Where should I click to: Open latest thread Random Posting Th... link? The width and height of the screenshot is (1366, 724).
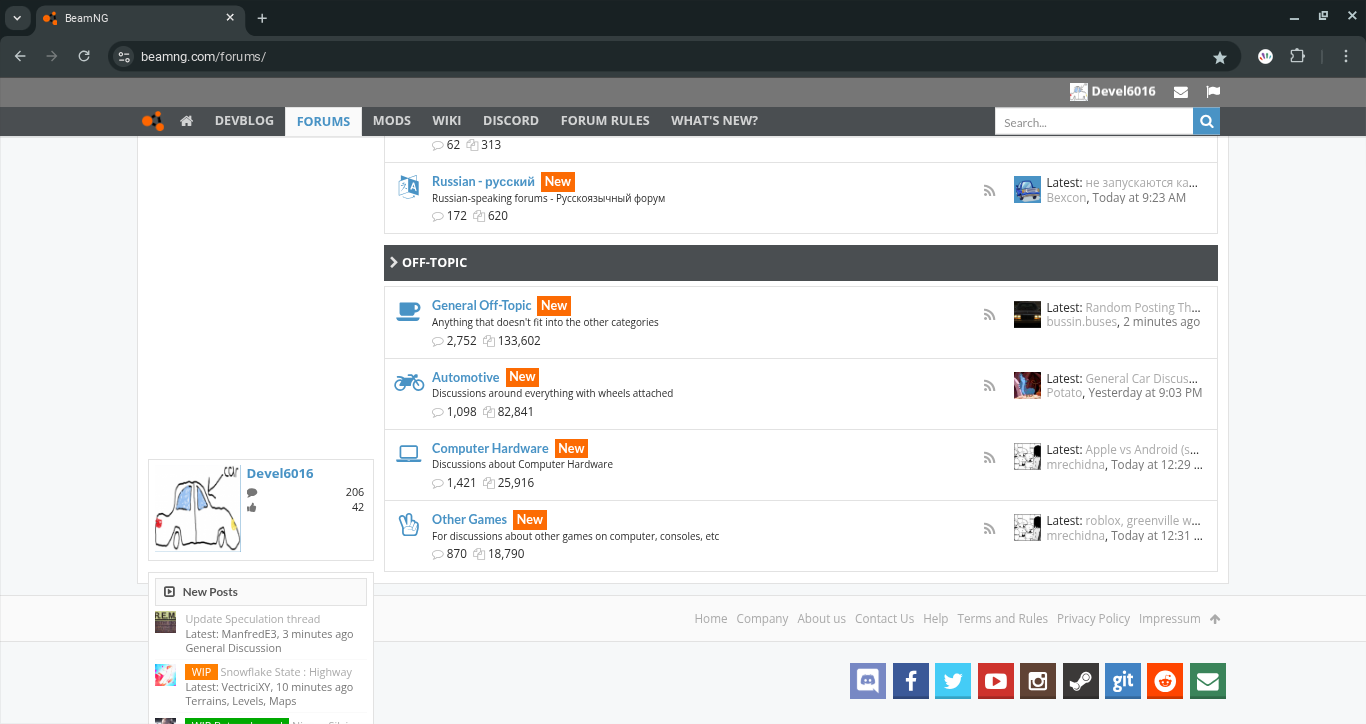pos(1142,308)
